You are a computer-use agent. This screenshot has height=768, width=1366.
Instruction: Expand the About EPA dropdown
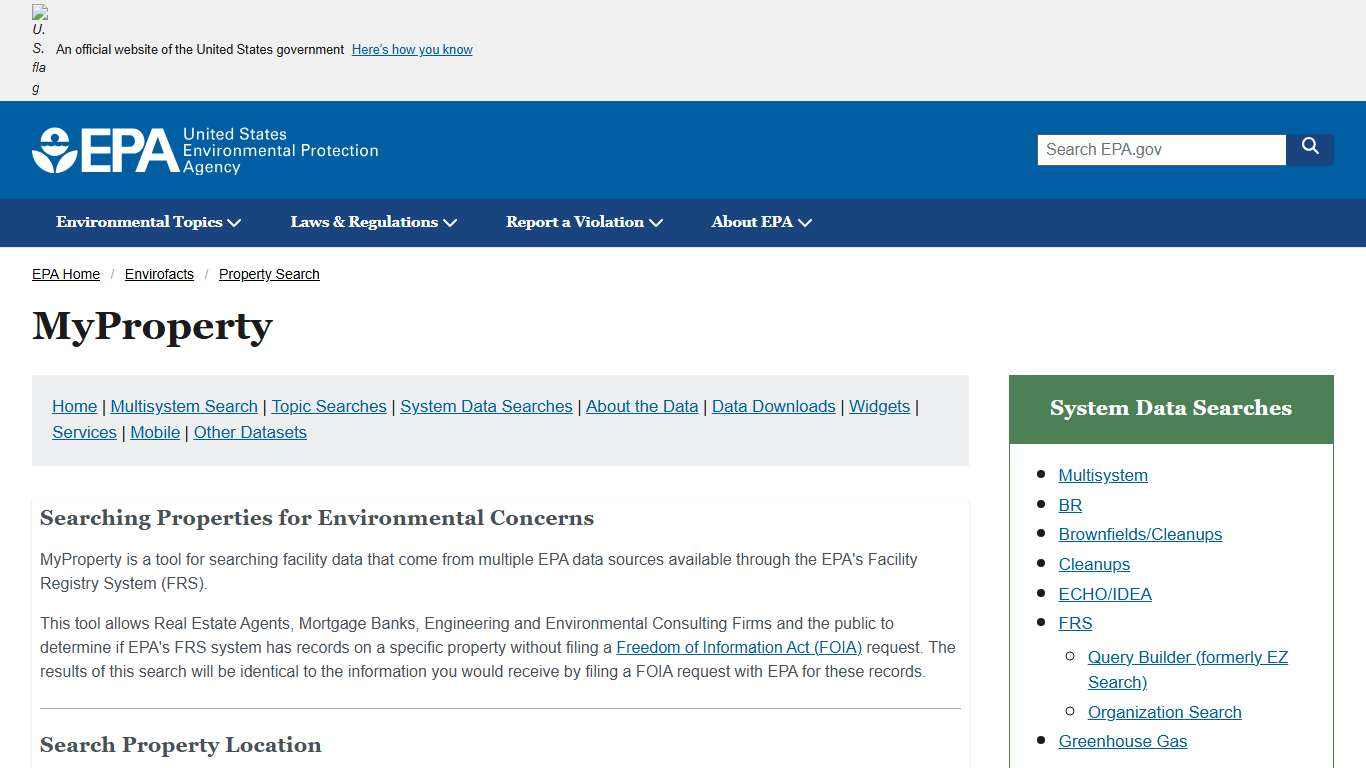pyautogui.click(x=759, y=222)
